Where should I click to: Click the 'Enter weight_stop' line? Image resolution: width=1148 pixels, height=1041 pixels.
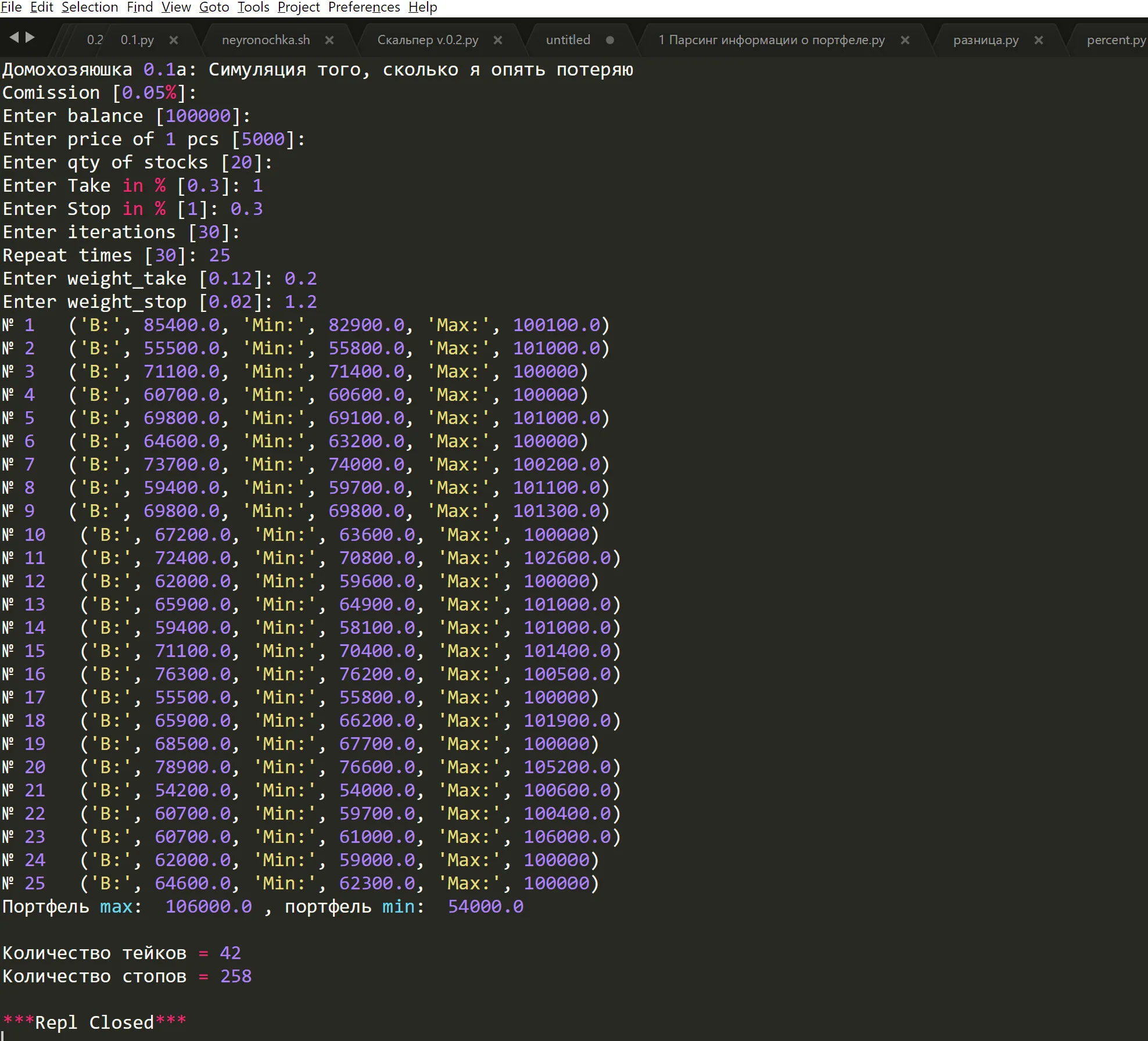pyautogui.click(x=160, y=302)
